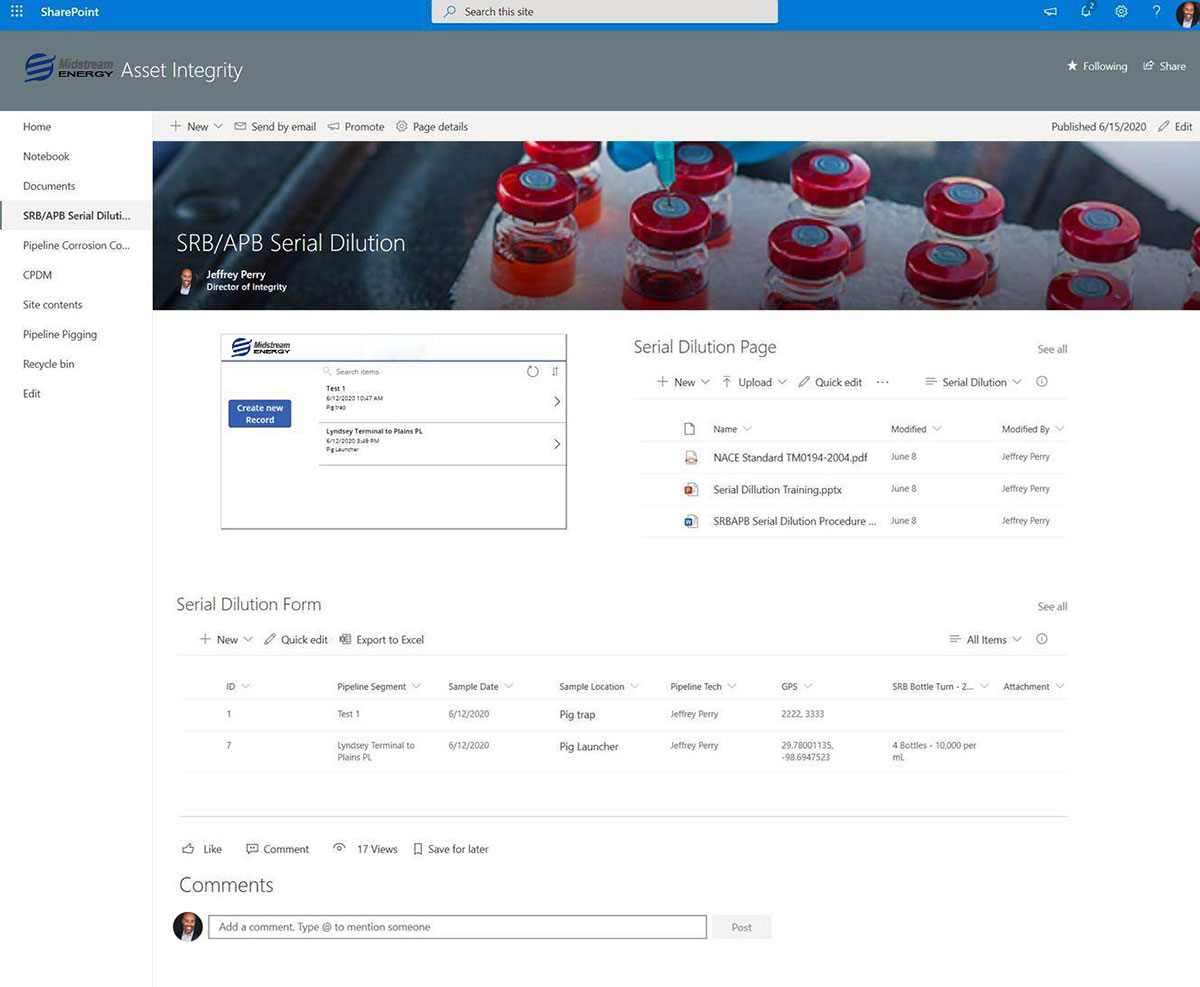Open the settings gear icon
The height and width of the screenshot is (987, 1200).
pos(1122,12)
